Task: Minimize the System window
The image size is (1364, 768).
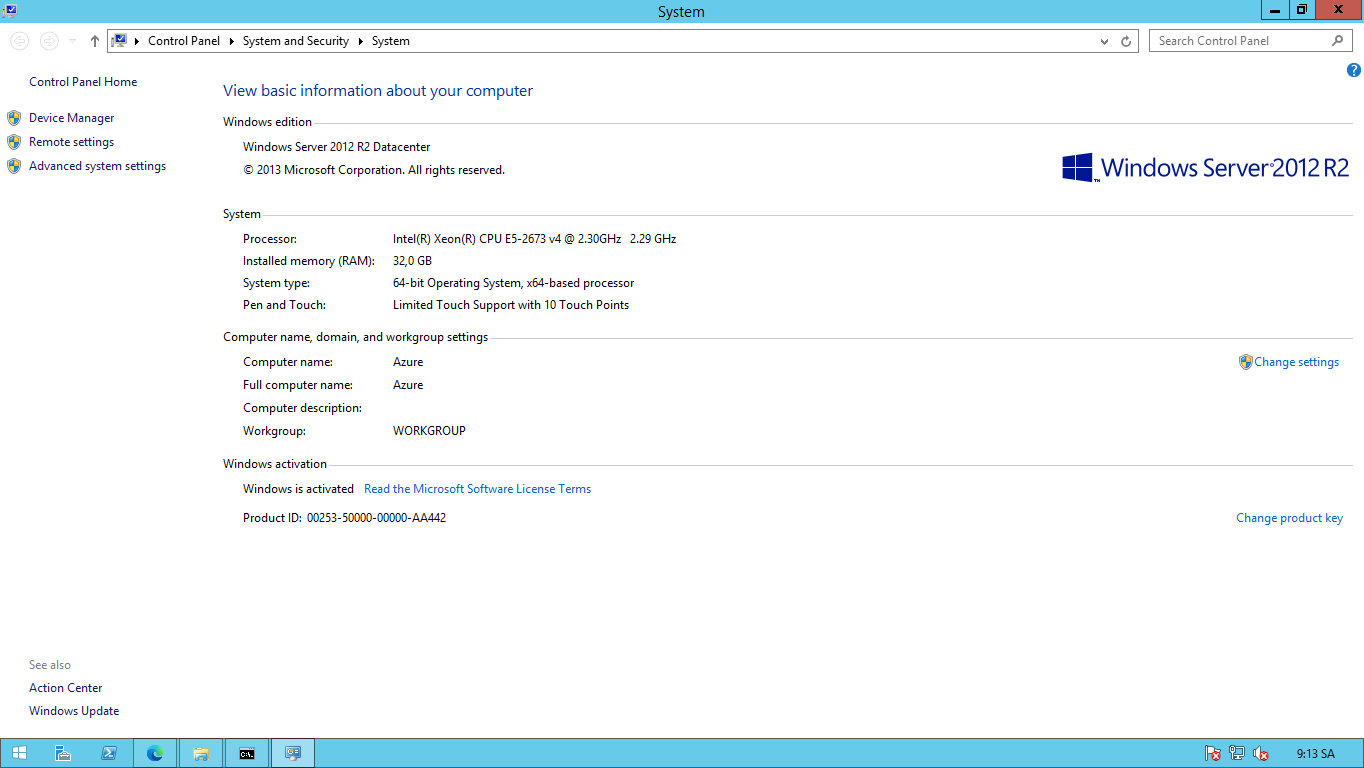Action: pos(1274,10)
